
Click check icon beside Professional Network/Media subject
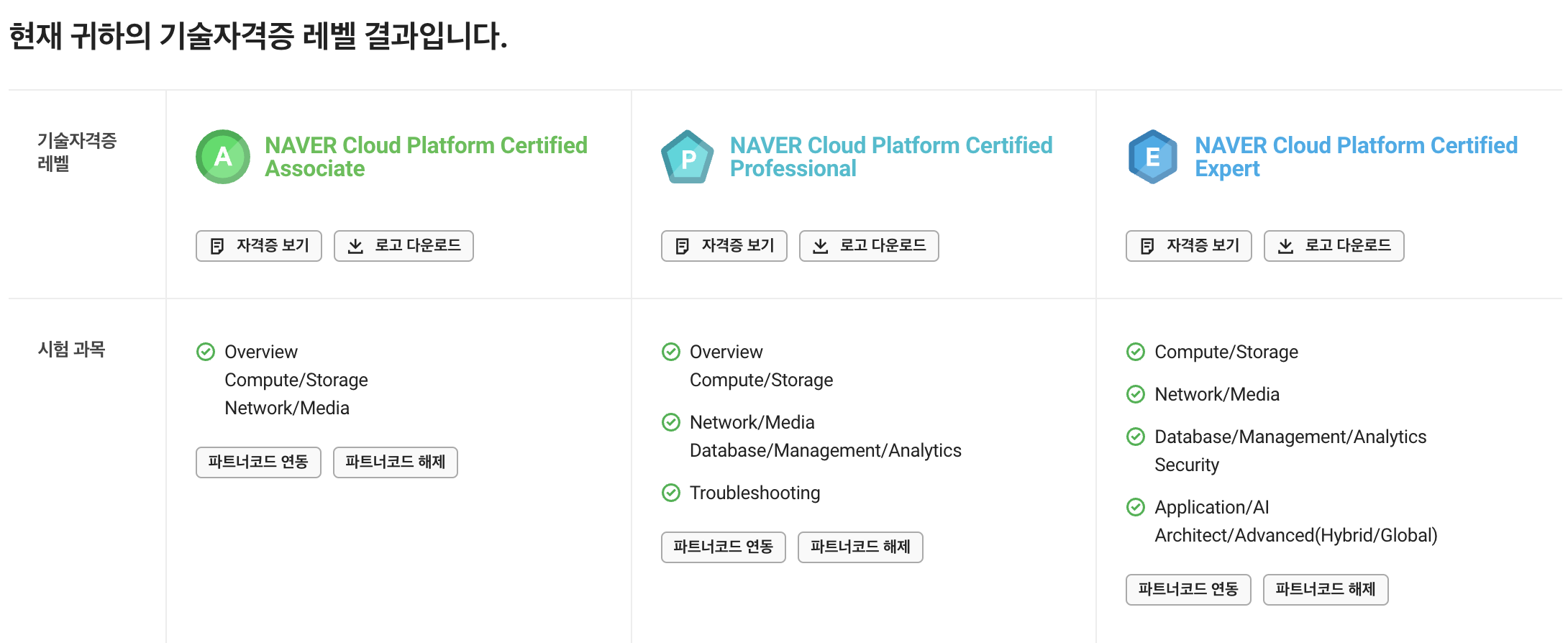[671, 422]
